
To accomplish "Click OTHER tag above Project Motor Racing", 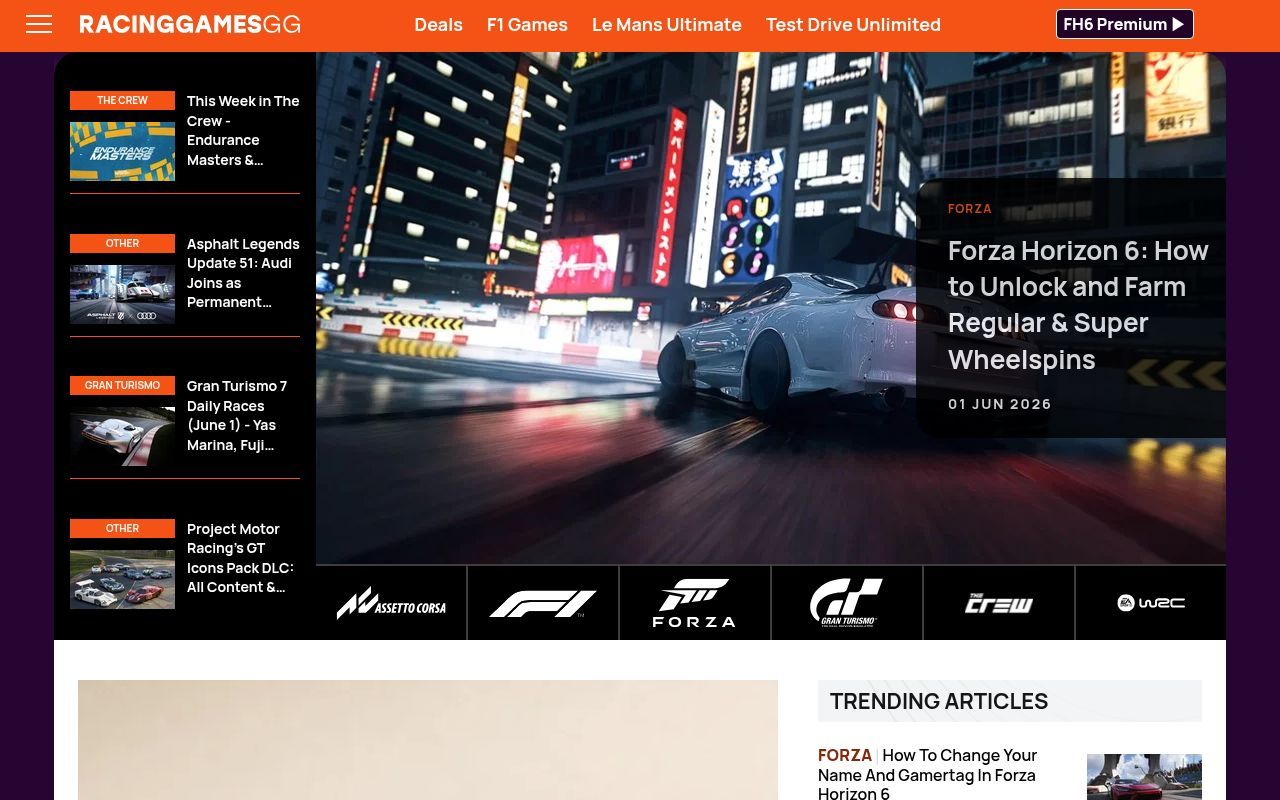I will point(122,528).
